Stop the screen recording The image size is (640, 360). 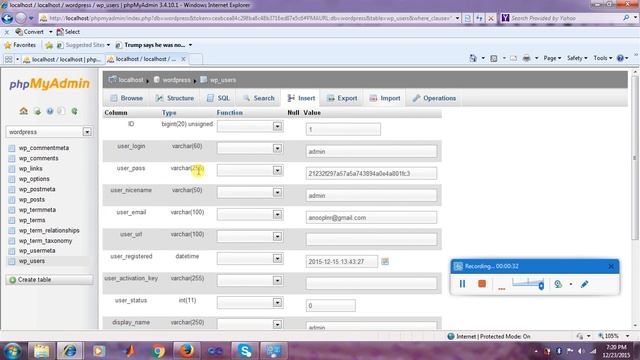pos(482,284)
